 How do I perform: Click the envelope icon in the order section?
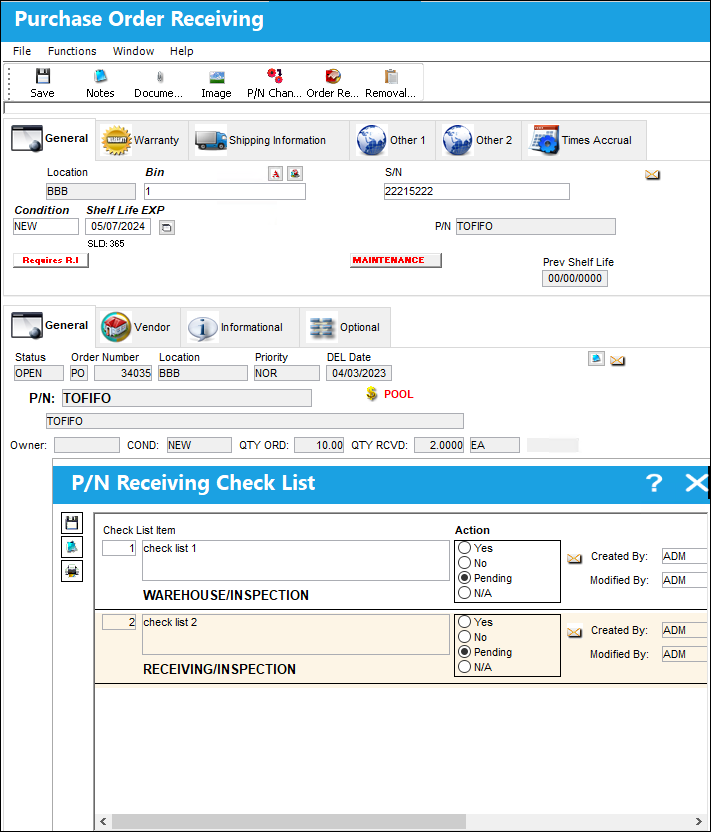(617, 360)
